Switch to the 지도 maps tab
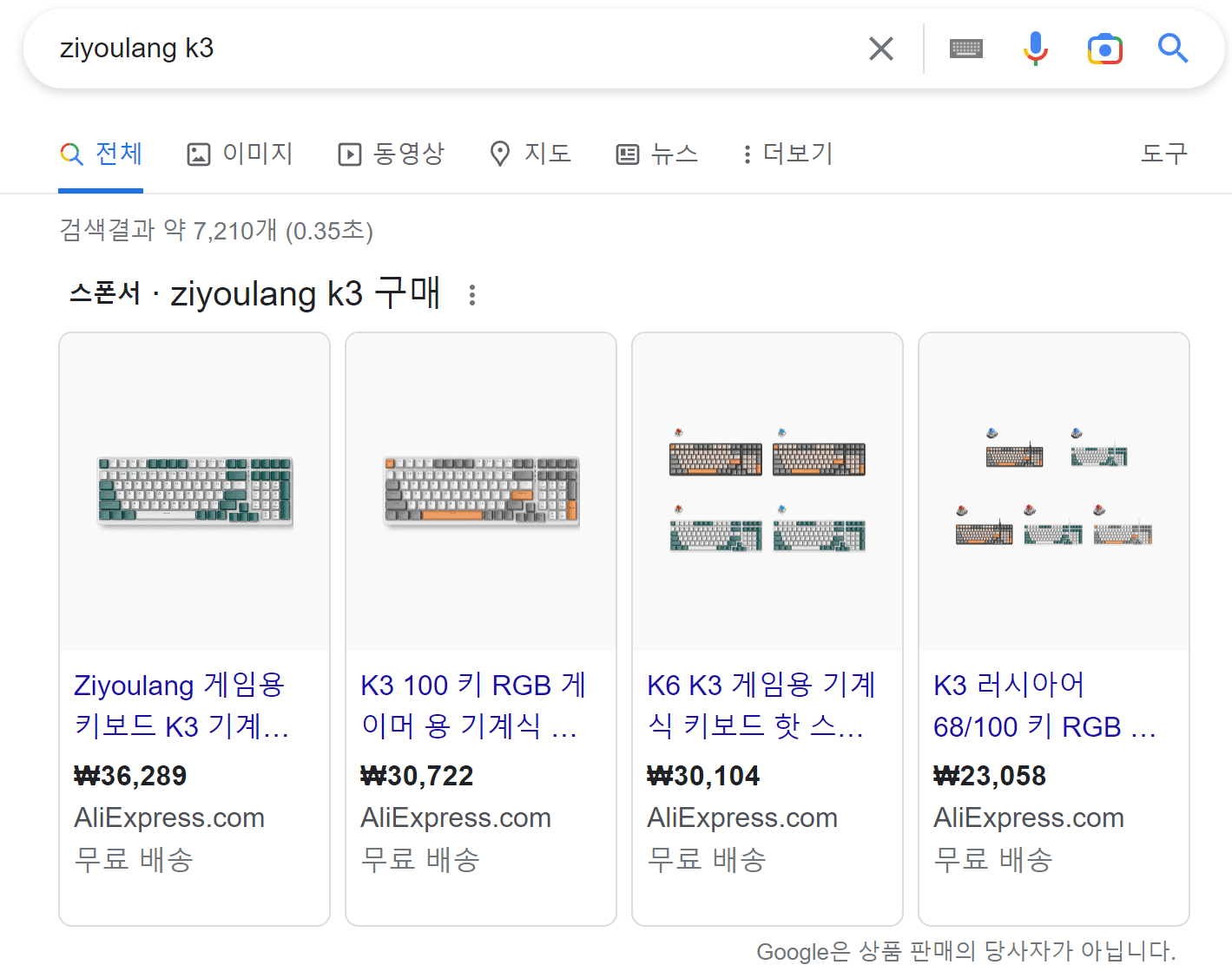This screenshot has width=1232, height=978. point(530,154)
